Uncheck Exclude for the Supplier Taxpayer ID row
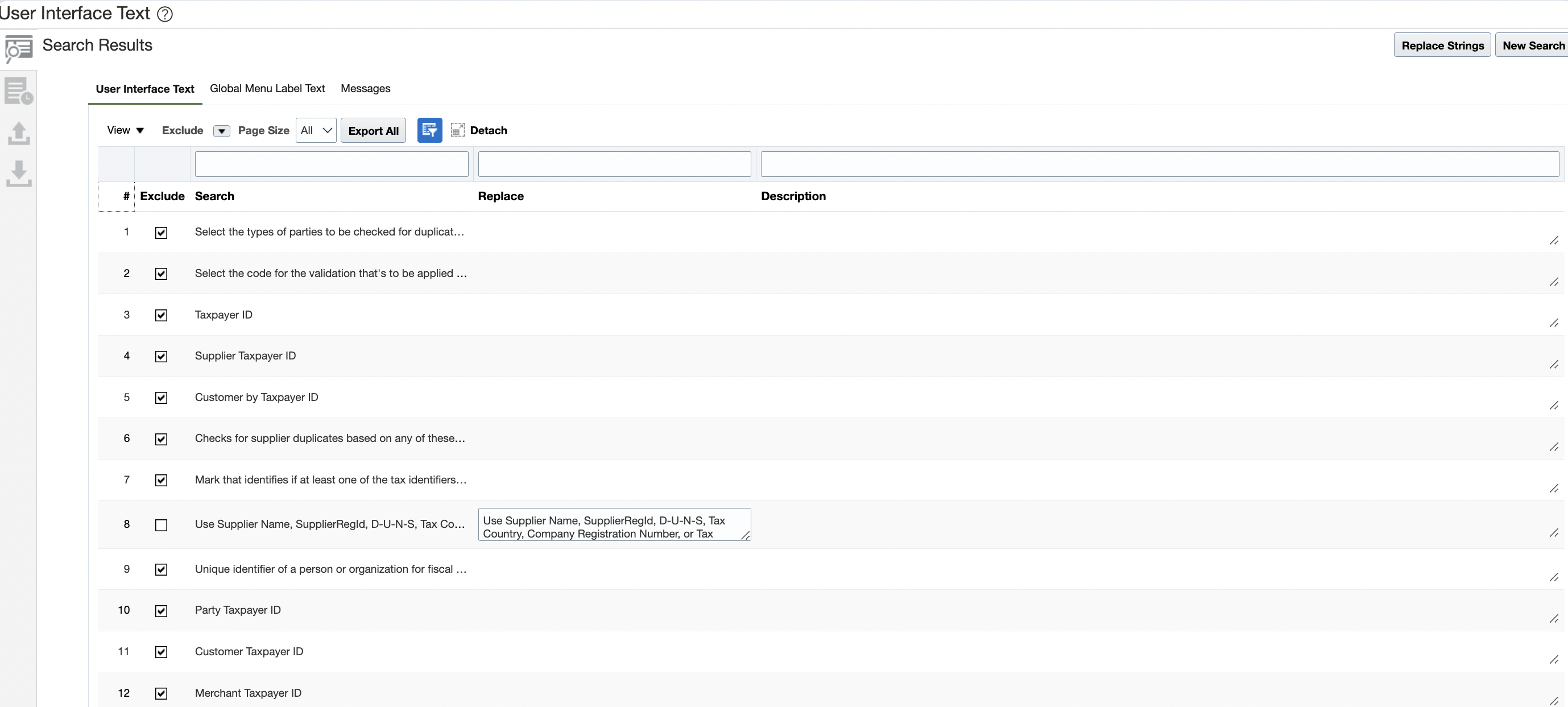This screenshot has width=1568, height=707. tap(162, 356)
